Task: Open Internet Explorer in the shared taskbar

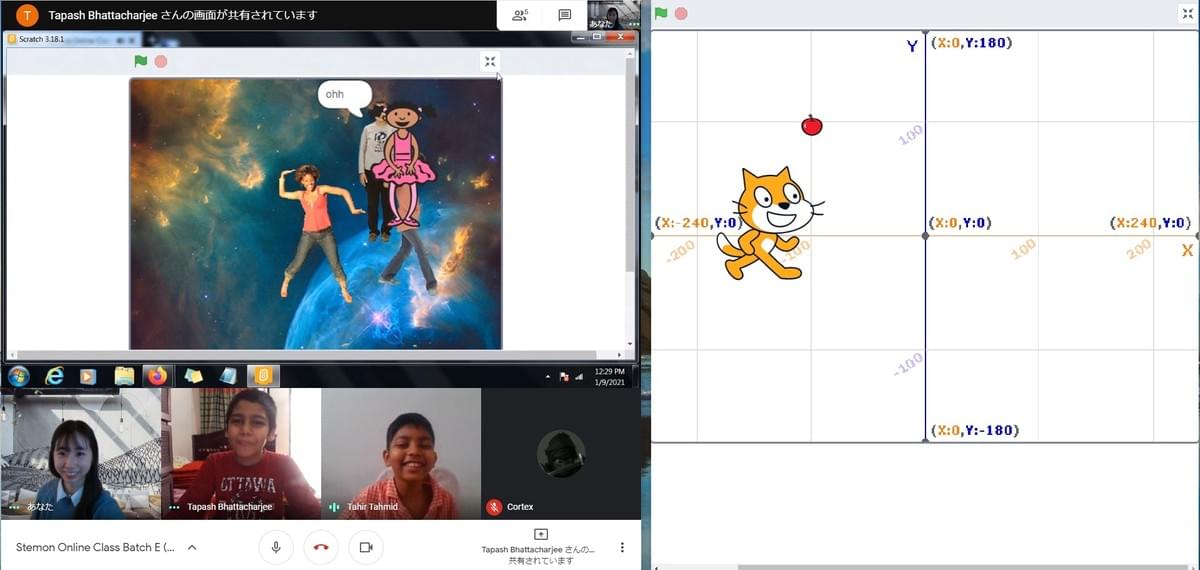Action: (54, 376)
